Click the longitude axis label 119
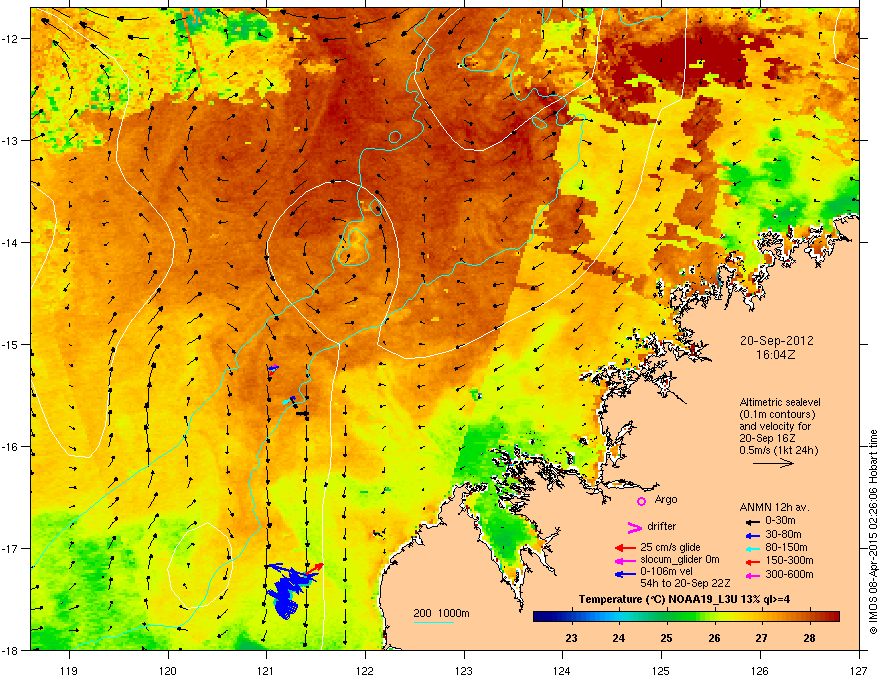 point(70,670)
